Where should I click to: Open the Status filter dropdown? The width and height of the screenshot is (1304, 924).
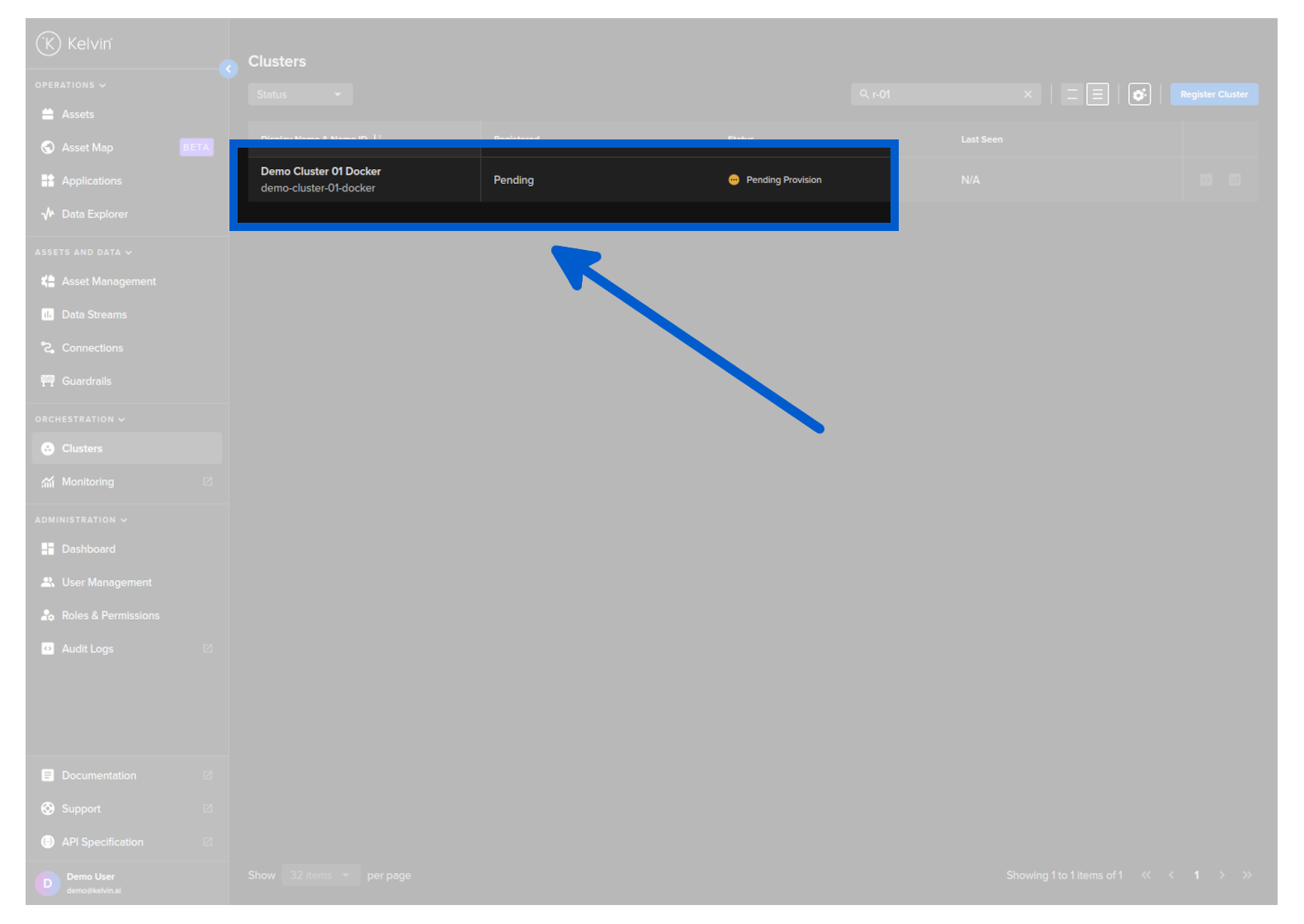300,95
